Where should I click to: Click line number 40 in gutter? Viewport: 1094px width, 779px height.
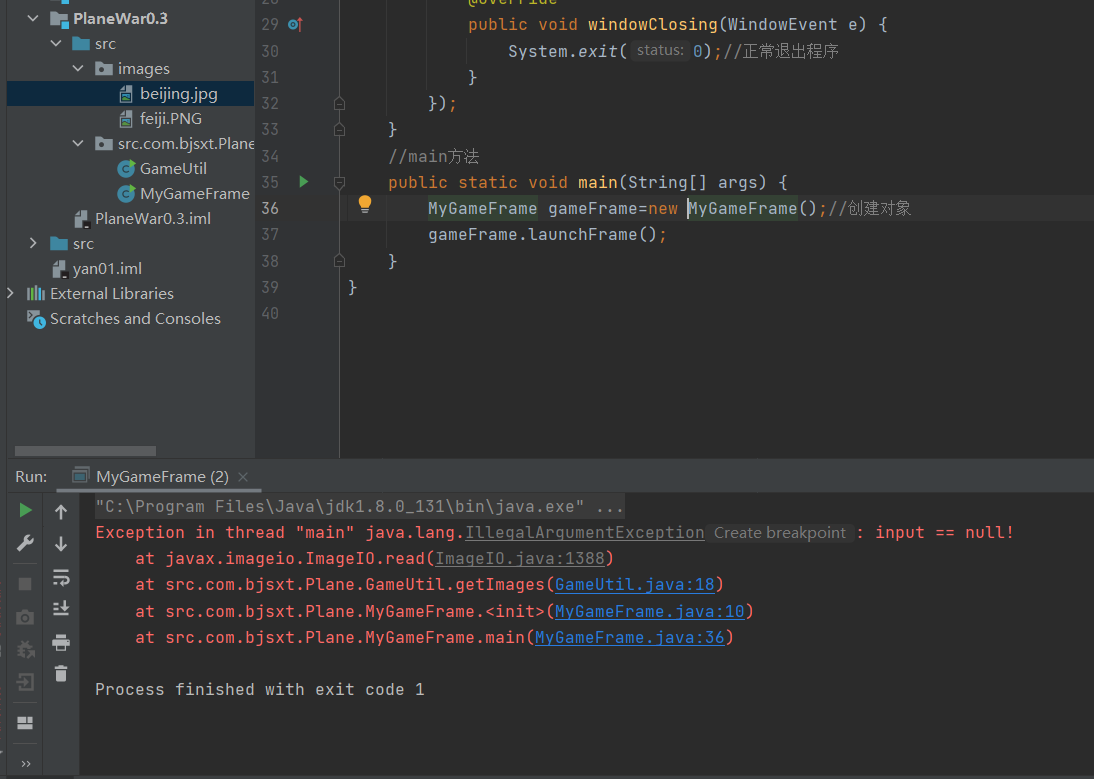tap(270, 314)
